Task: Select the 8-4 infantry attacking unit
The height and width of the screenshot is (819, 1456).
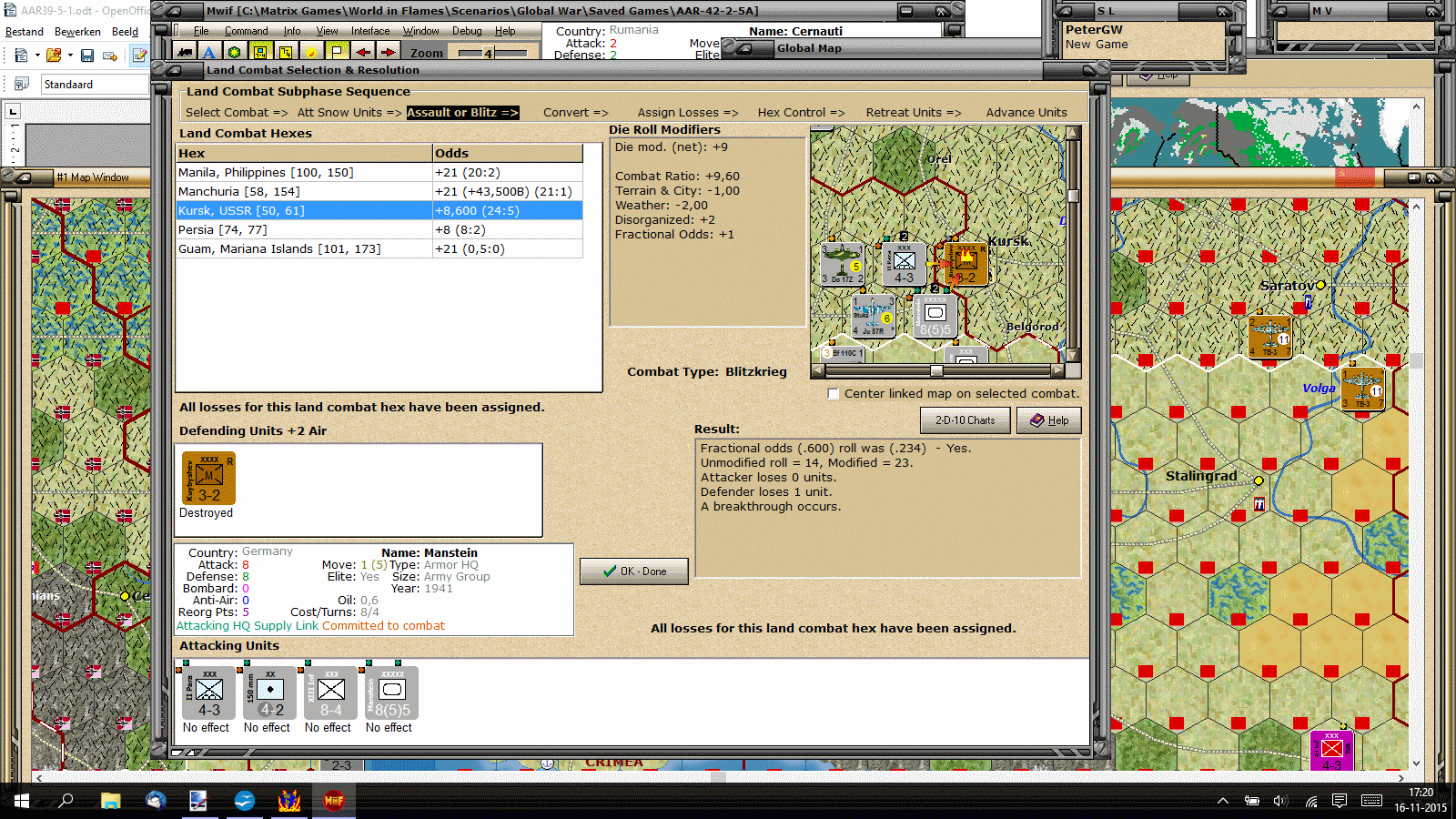Action: point(330,693)
